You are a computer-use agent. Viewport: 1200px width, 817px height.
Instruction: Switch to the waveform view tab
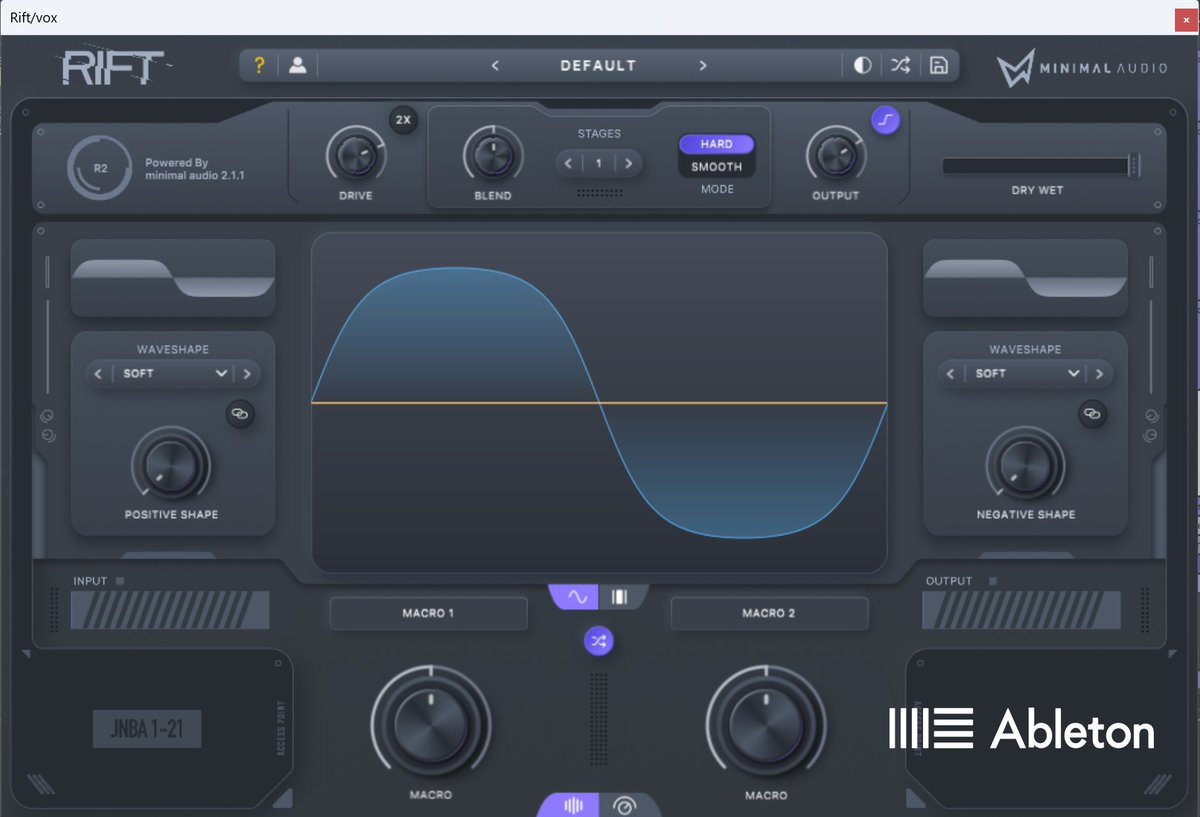pyautogui.click(x=577, y=597)
